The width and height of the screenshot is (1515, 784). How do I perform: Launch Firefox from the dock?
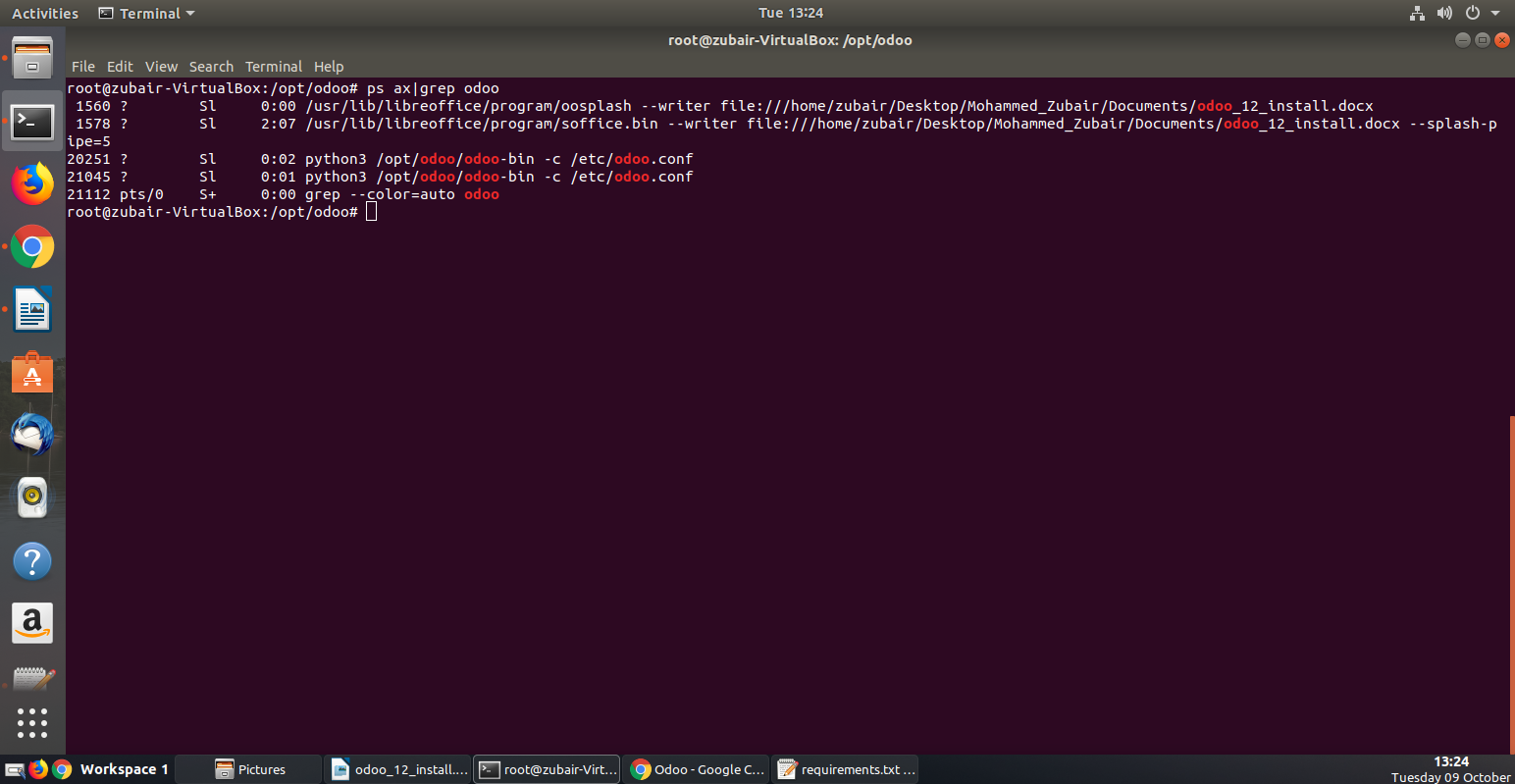[x=32, y=183]
